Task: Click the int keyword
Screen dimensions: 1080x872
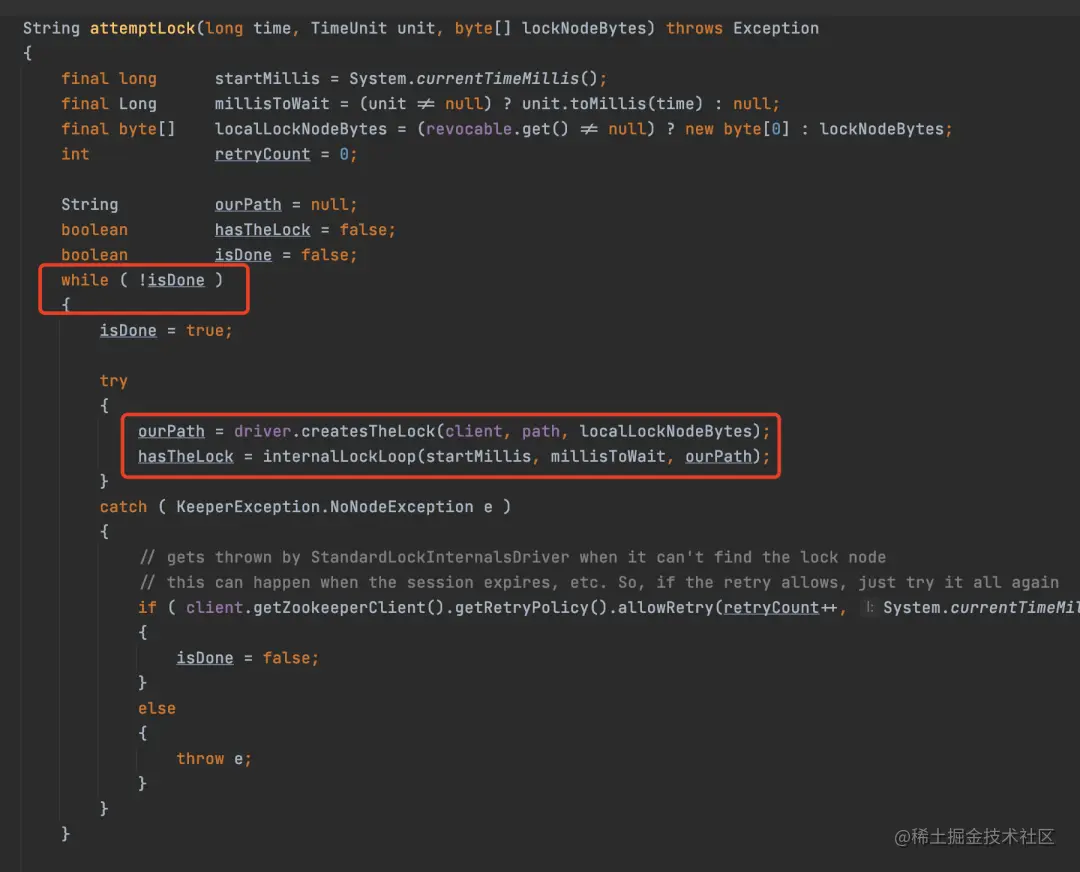Action: [75, 154]
